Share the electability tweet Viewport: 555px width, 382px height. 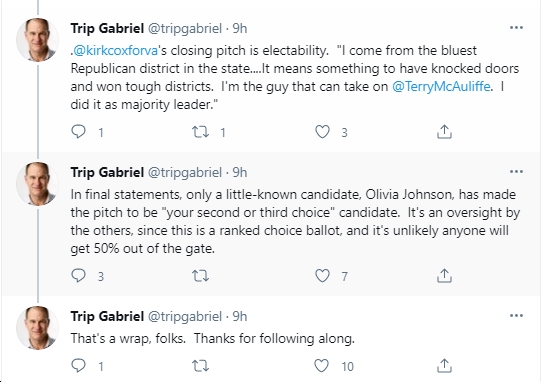(x=444, y=131)
